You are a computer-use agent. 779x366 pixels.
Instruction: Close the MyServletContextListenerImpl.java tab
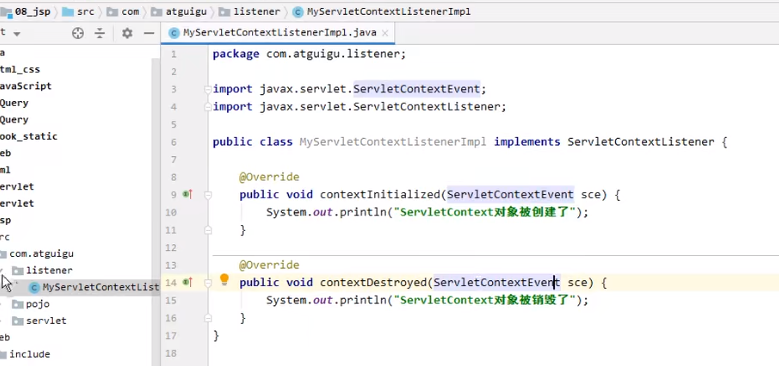tap(385, 33)
